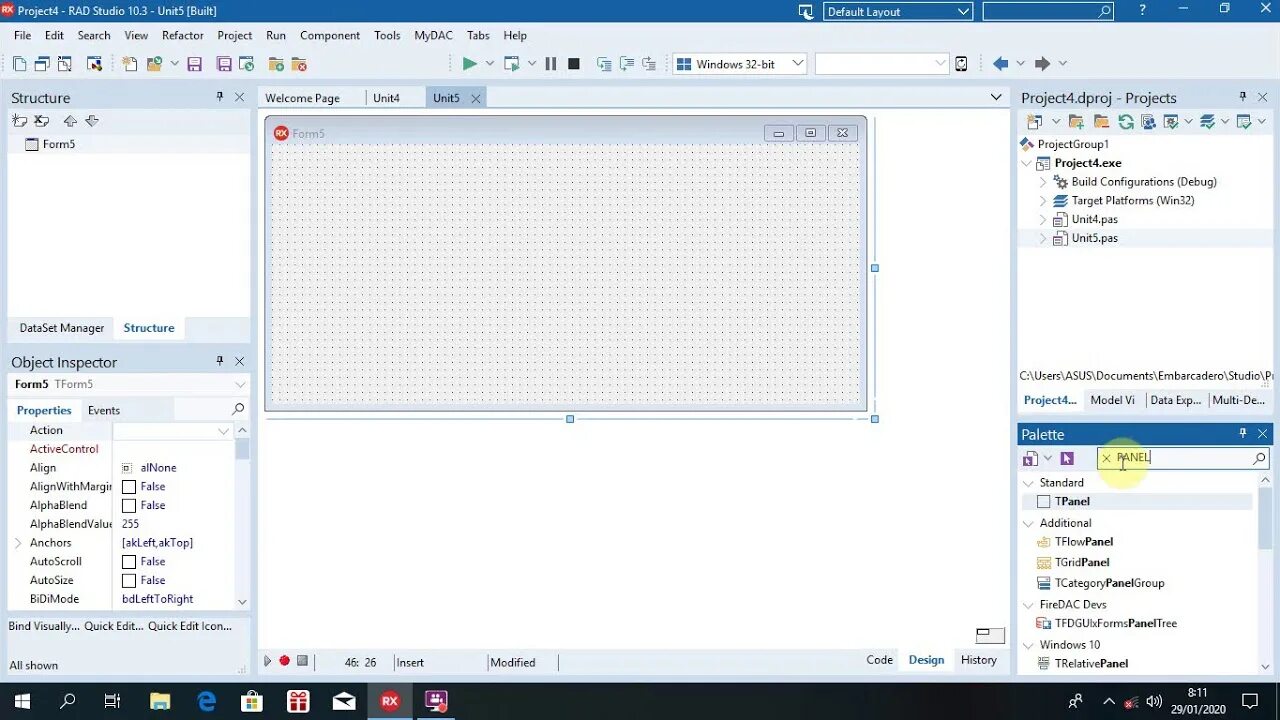1280x720 pixels.
Task: Click the Windows Start button
Action: 22,701
